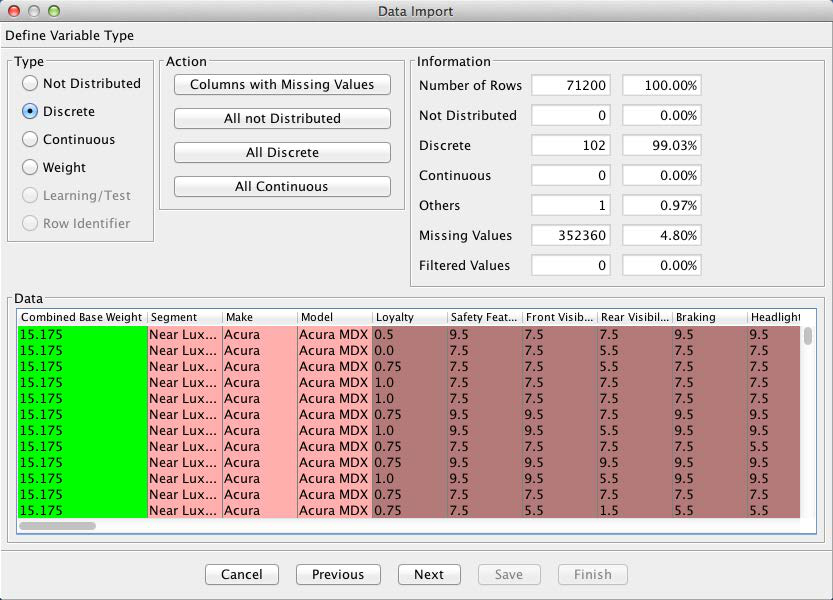This screenshot has height=600, width=833.
Task: Click the vertical scrollbar of data table
Action: tap(807, 336)
